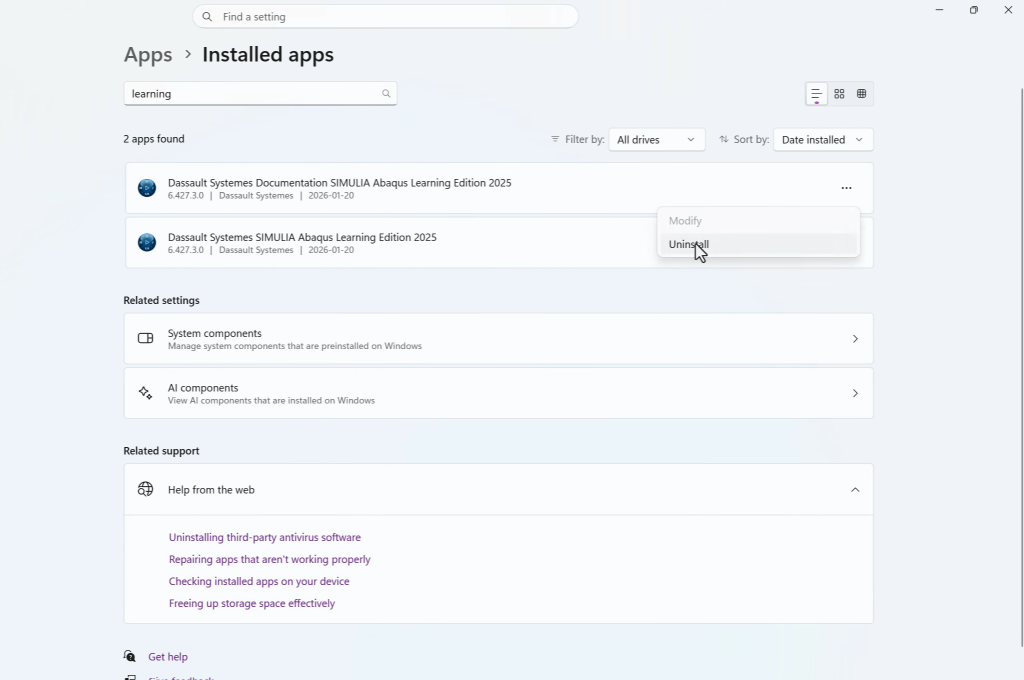The height and width of the screenshot is (680, 1024).
Task: Click the System components icon
Action: [146, 338]
